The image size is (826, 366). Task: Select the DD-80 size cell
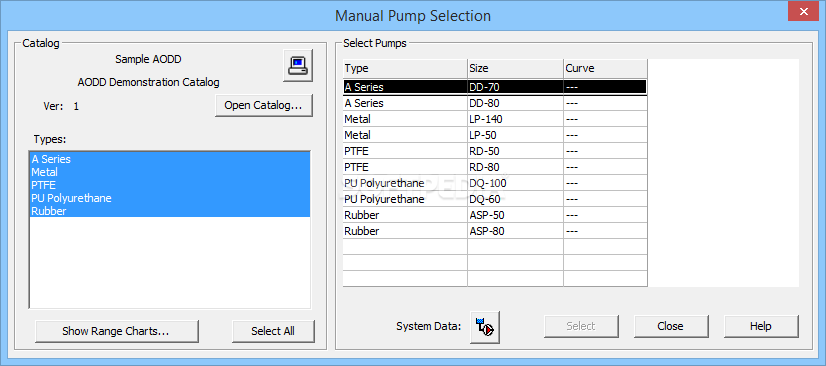(515, 103)
